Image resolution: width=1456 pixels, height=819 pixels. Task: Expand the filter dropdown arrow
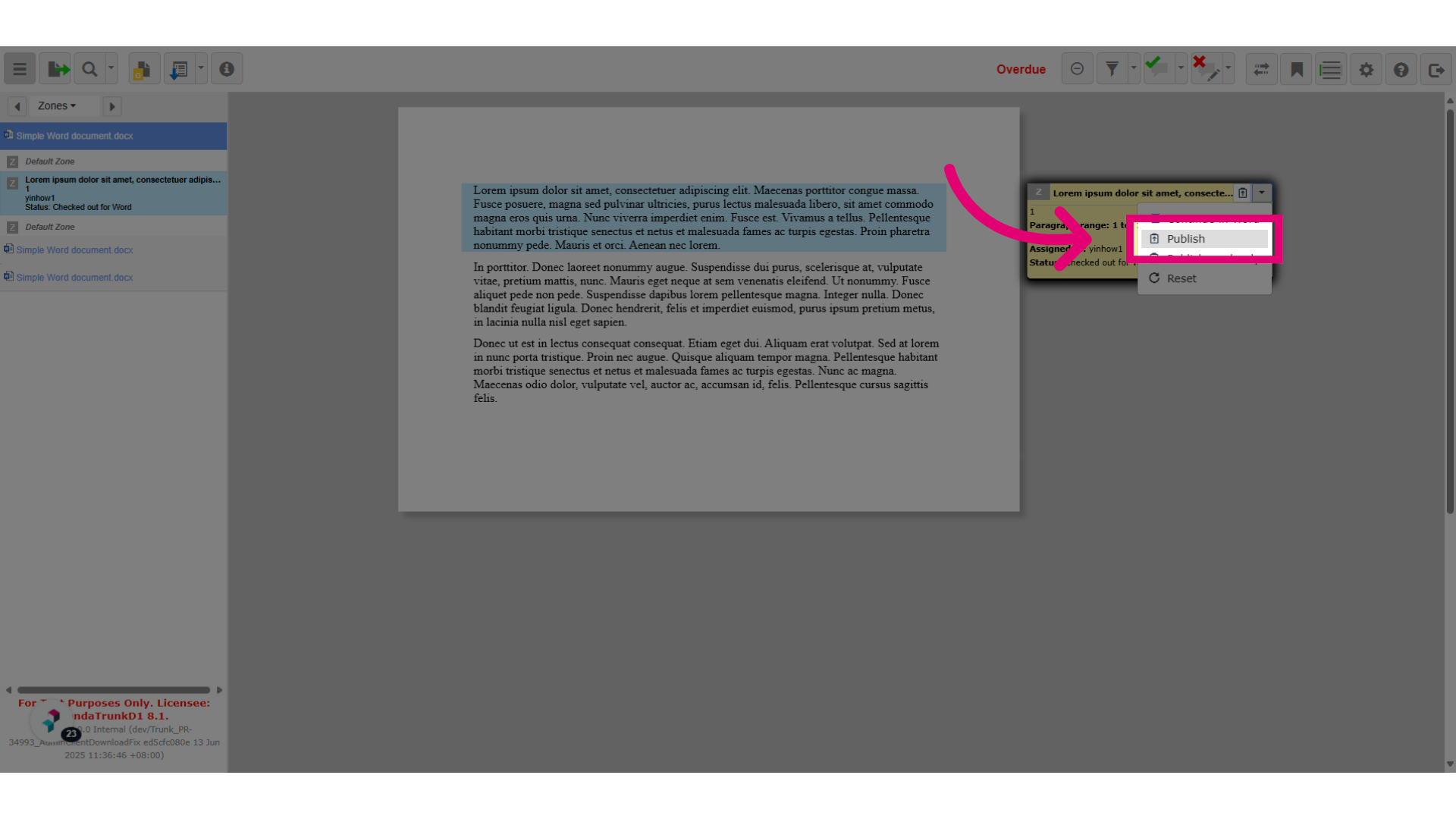1134,69
